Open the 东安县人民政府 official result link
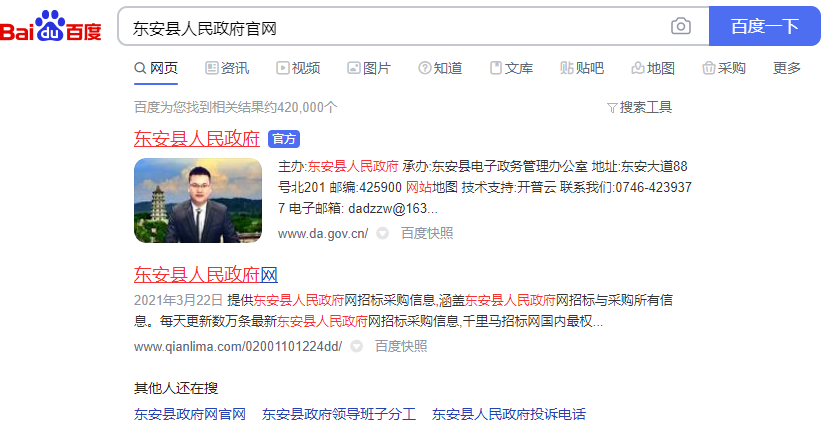Viewport: 836px width, 427px height. coord(197,139)
